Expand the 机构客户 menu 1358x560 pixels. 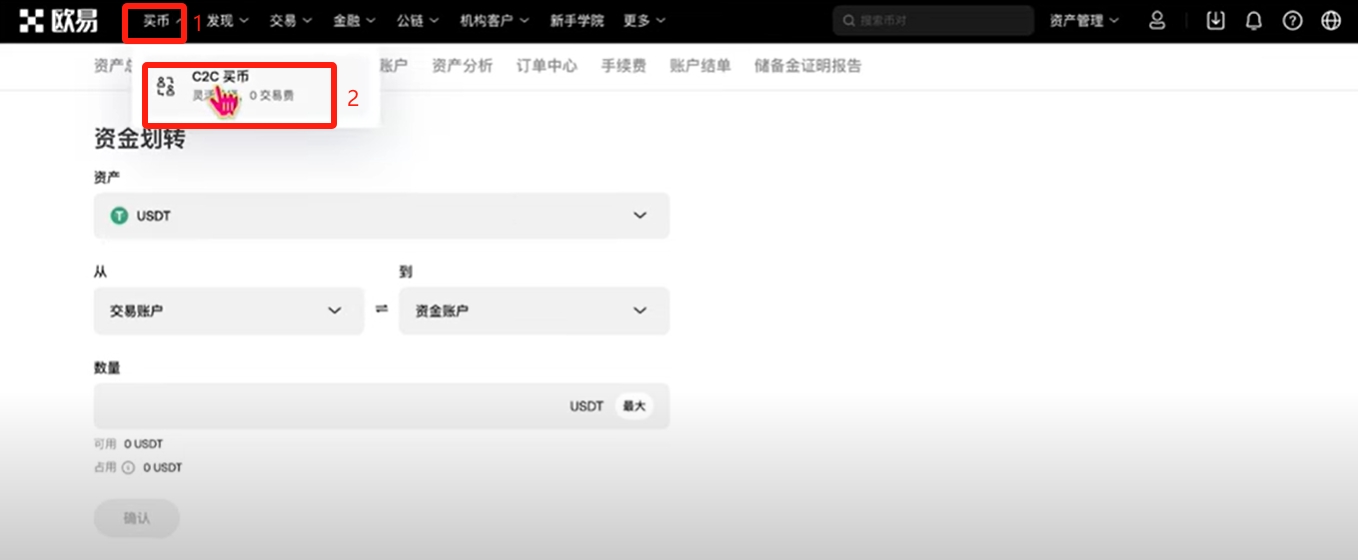click(x=494, y=20)
